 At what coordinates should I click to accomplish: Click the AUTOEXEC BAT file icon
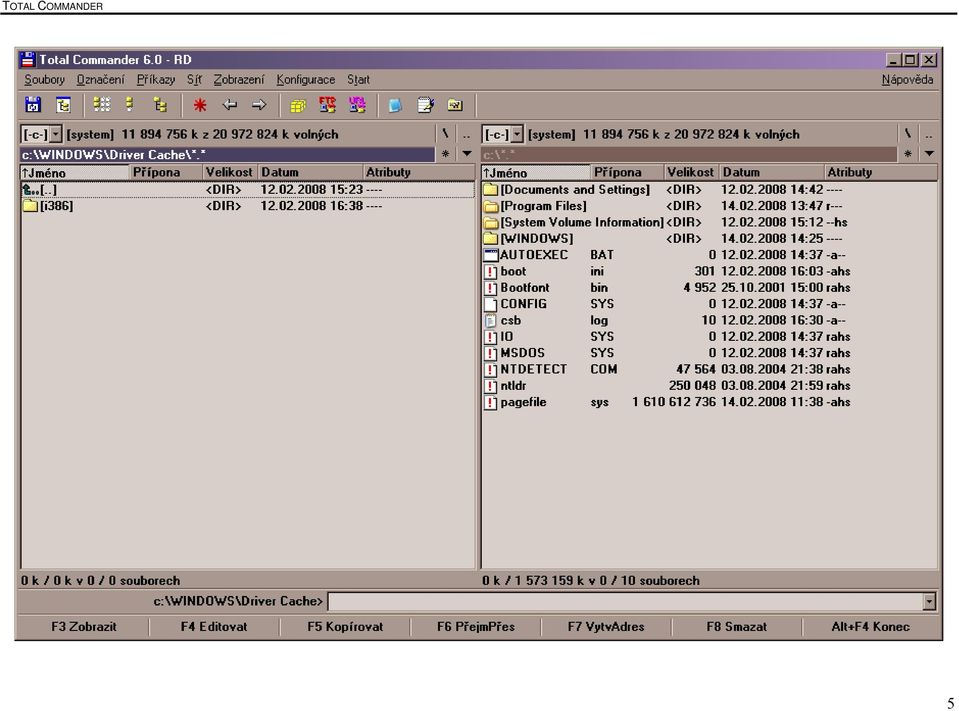[x=491, y=255]
